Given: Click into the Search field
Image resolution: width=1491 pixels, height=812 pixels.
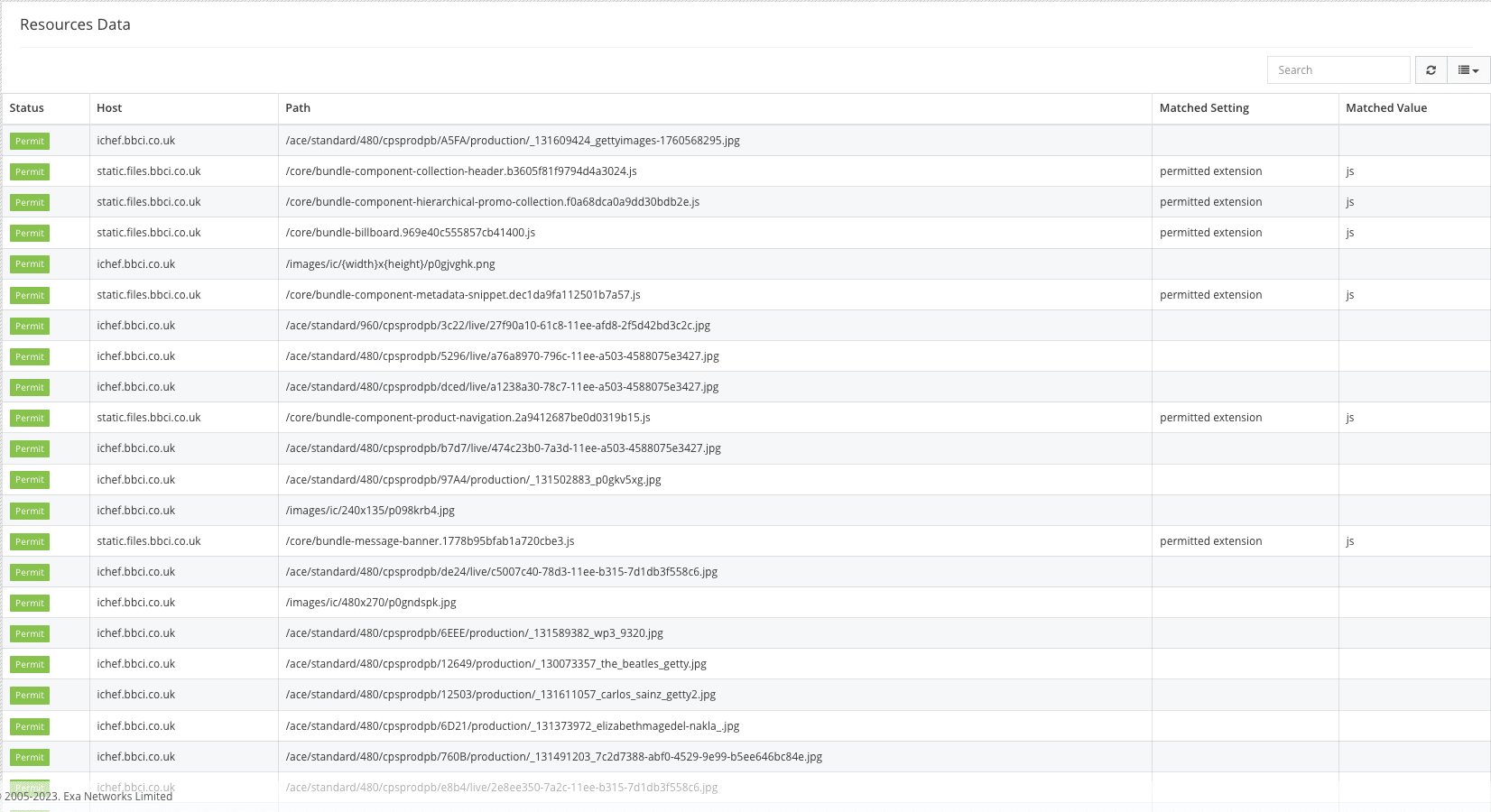Looking at the screenshot, I should [x=1338, y=70].
